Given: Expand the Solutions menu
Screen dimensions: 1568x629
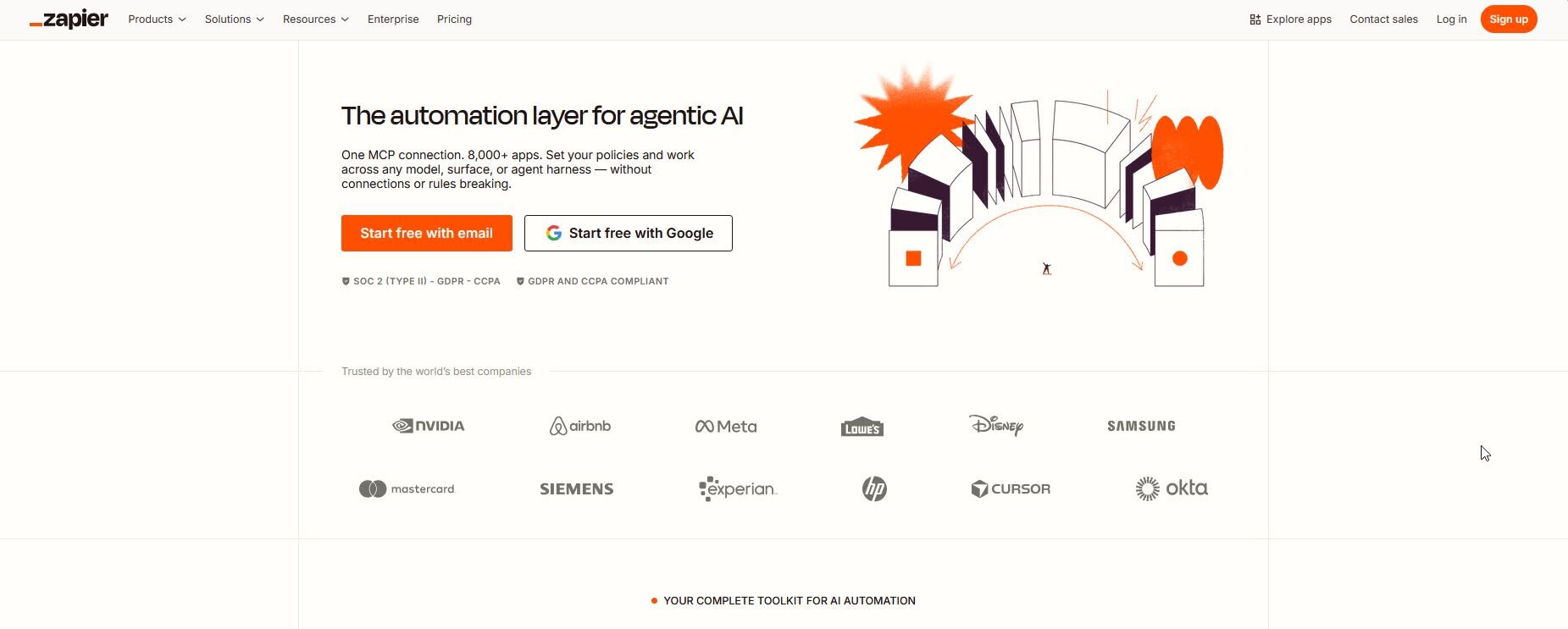Looking at the screenshot, I should click(234, 19).
